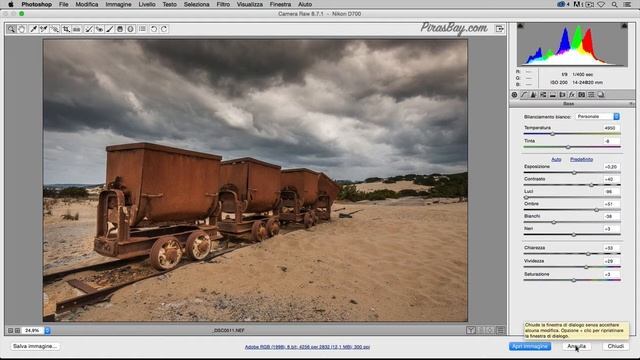Choose the Radial Filter tool
This screenshot has width=640, height=360.
(131, 29)
